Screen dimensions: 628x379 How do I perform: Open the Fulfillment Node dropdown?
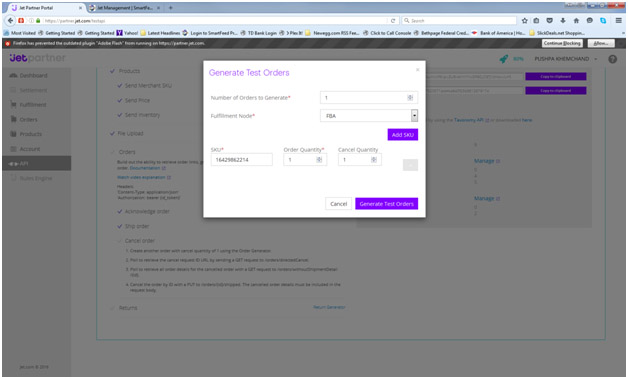point(369,116)
